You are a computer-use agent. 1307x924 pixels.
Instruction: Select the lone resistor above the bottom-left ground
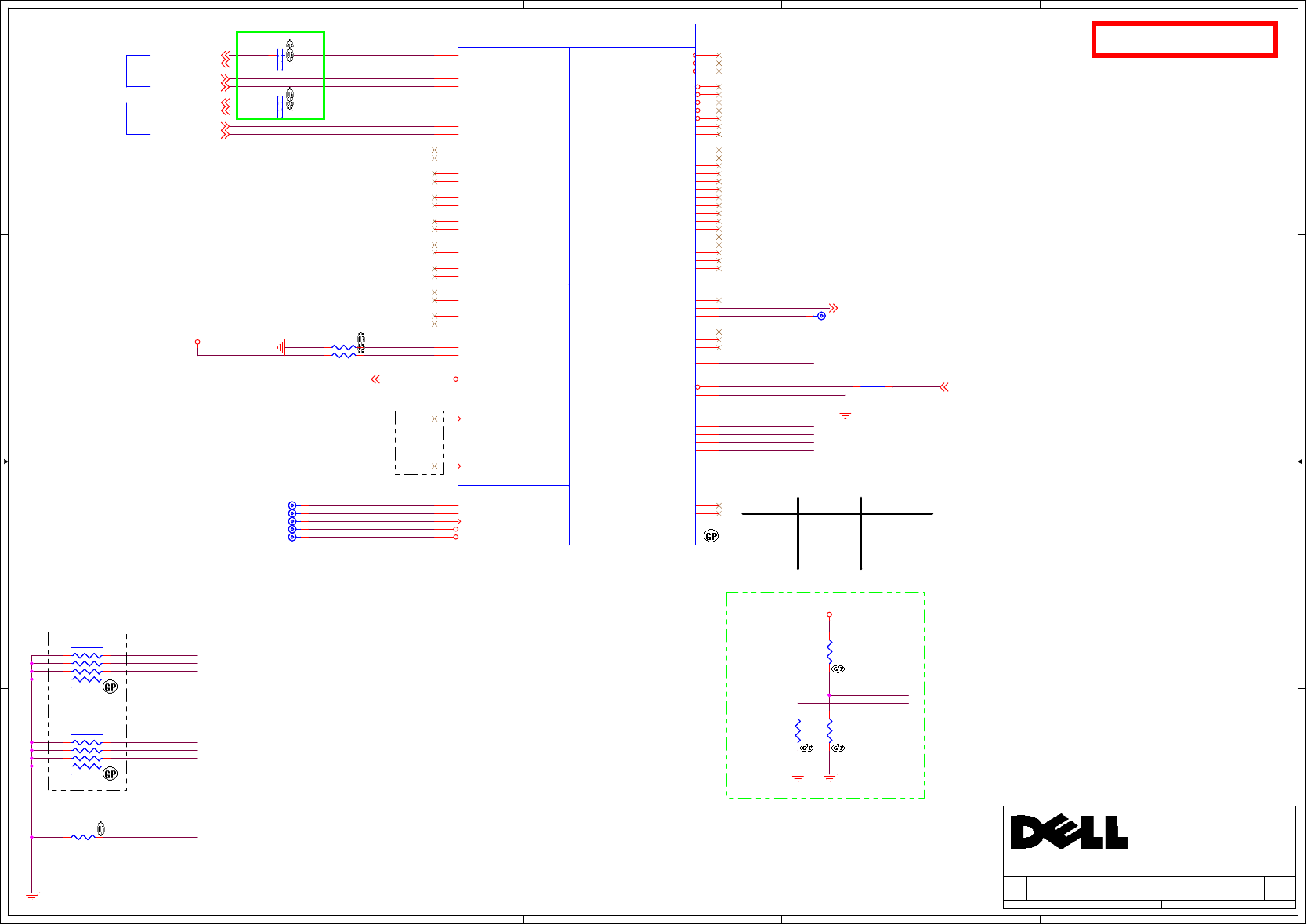[83, 837]
